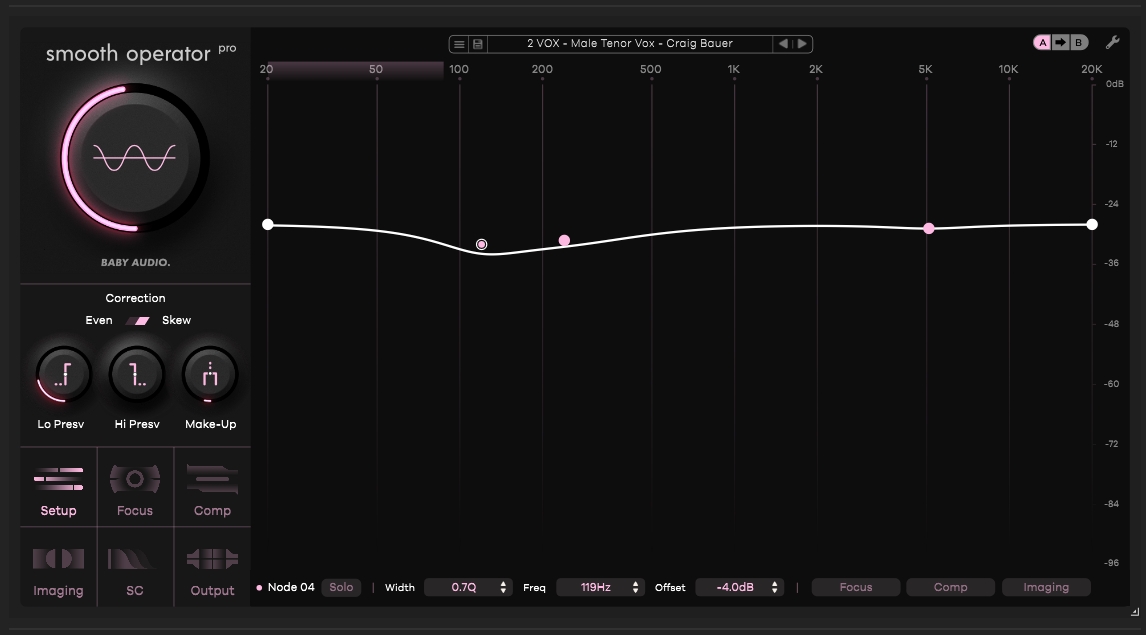The height and width of the screenshot is (635, 1146).
Task: Select the rightmost white node at 20K
Action: point(1092,224)
